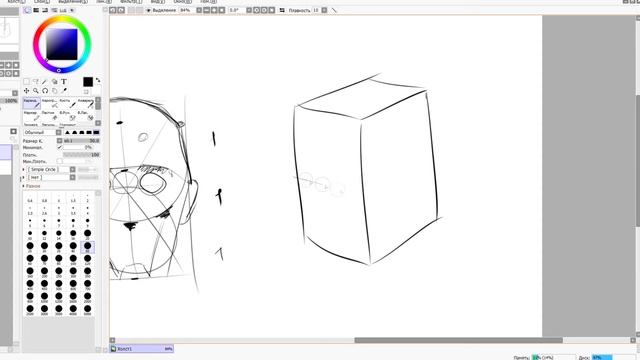Select the lasso selection tool
The width and height of the screenshot is (640, 360).
coord(36,82)
